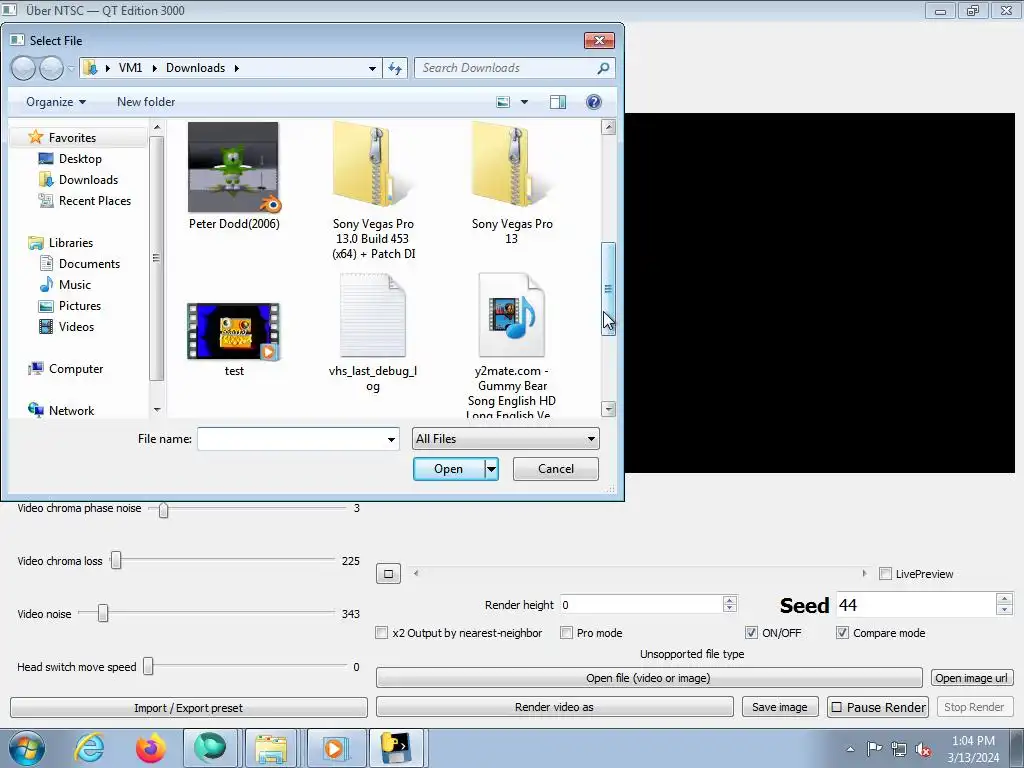The height and width of the screenshot is (768, 1024).
Task: Click New folder in the toolbar
Action: pos(146,102)
